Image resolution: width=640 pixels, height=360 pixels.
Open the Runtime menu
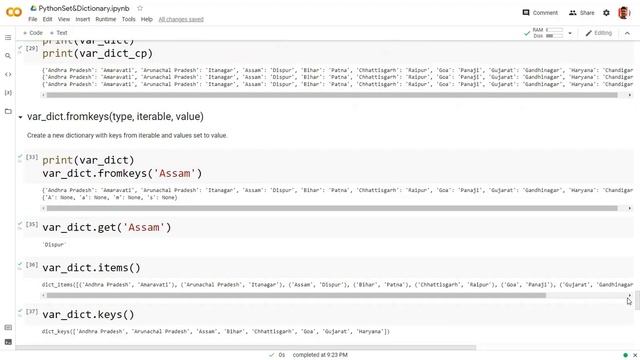coord(106,19)
